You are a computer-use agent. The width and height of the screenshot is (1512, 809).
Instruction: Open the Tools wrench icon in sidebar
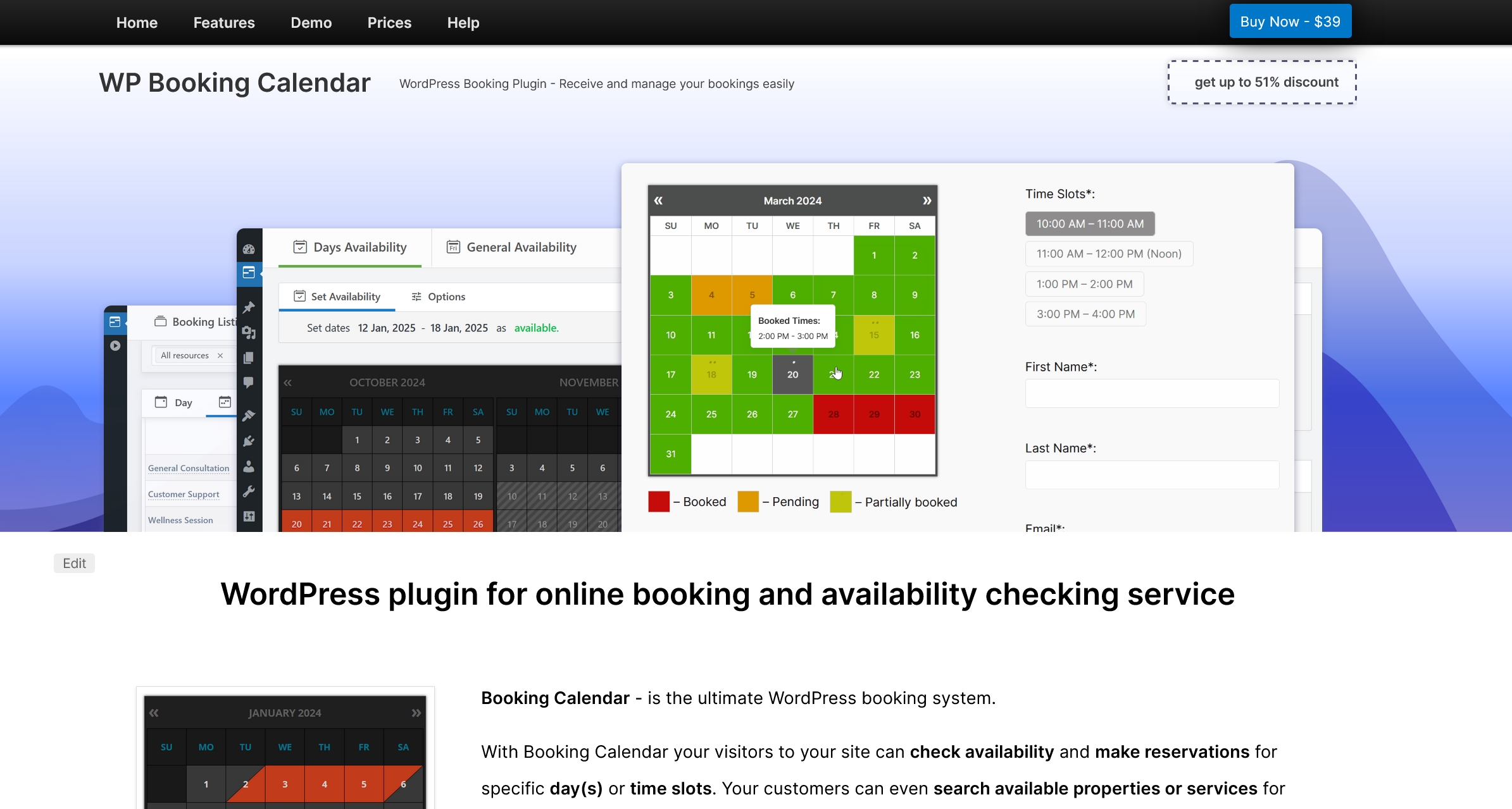(x=249, y=491)
